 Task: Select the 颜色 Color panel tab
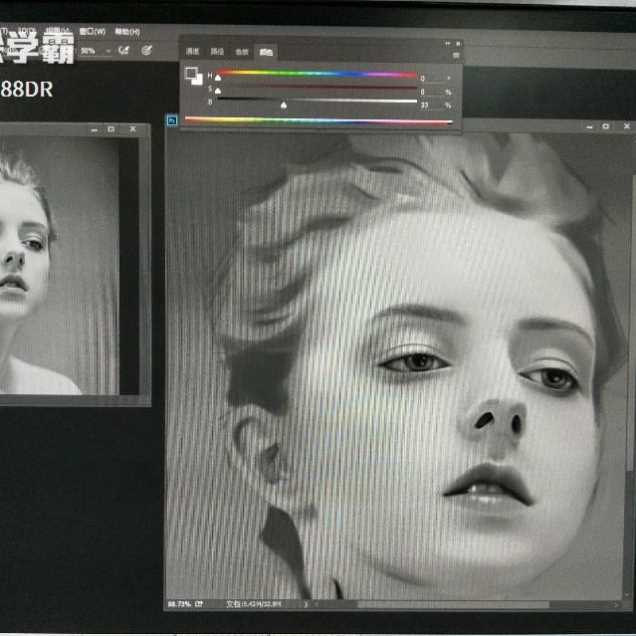(x=266, y=52)
